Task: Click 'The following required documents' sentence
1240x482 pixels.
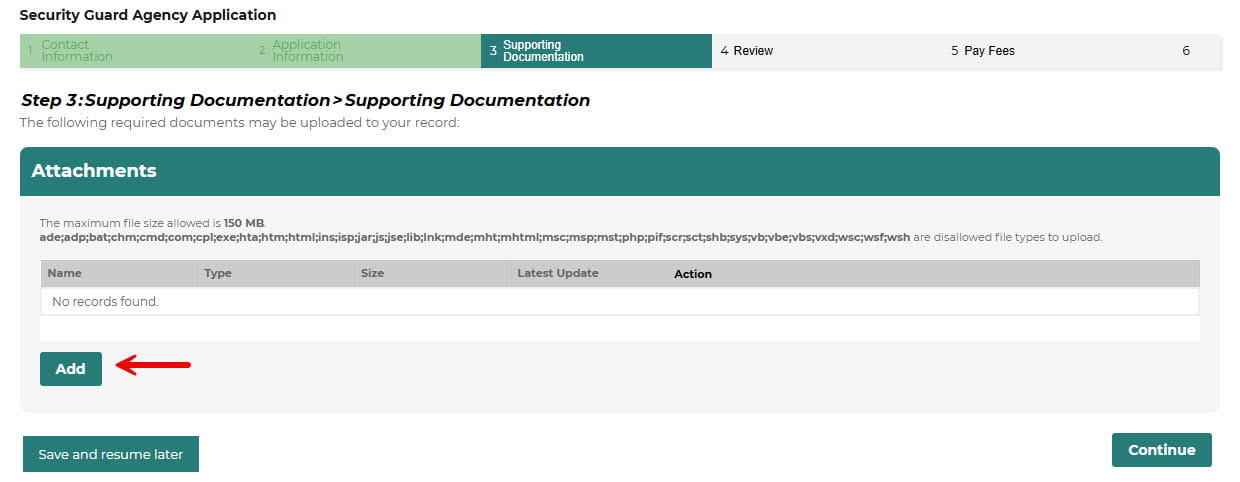Action: coord(239,123)
